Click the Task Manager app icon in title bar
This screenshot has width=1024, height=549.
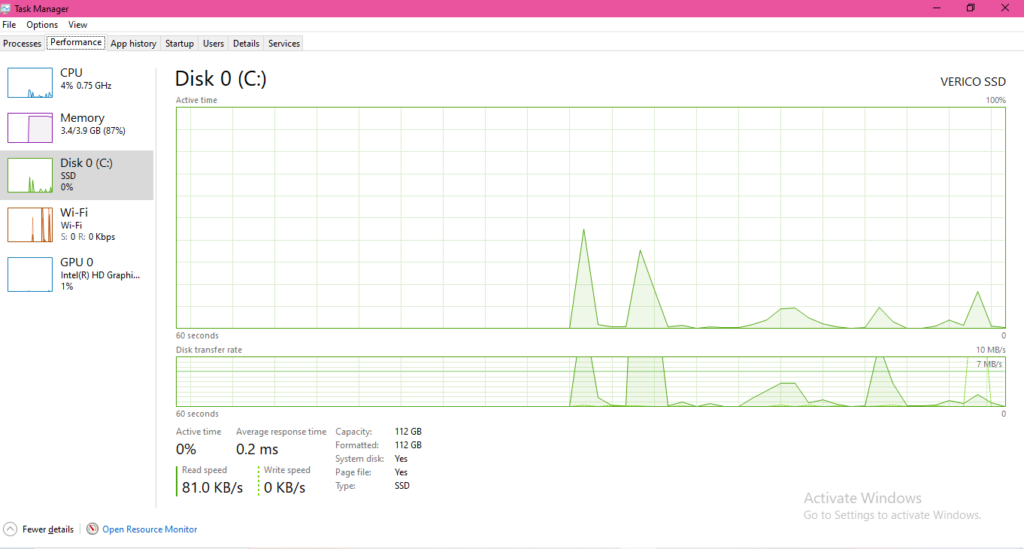[x=7, y=8]
